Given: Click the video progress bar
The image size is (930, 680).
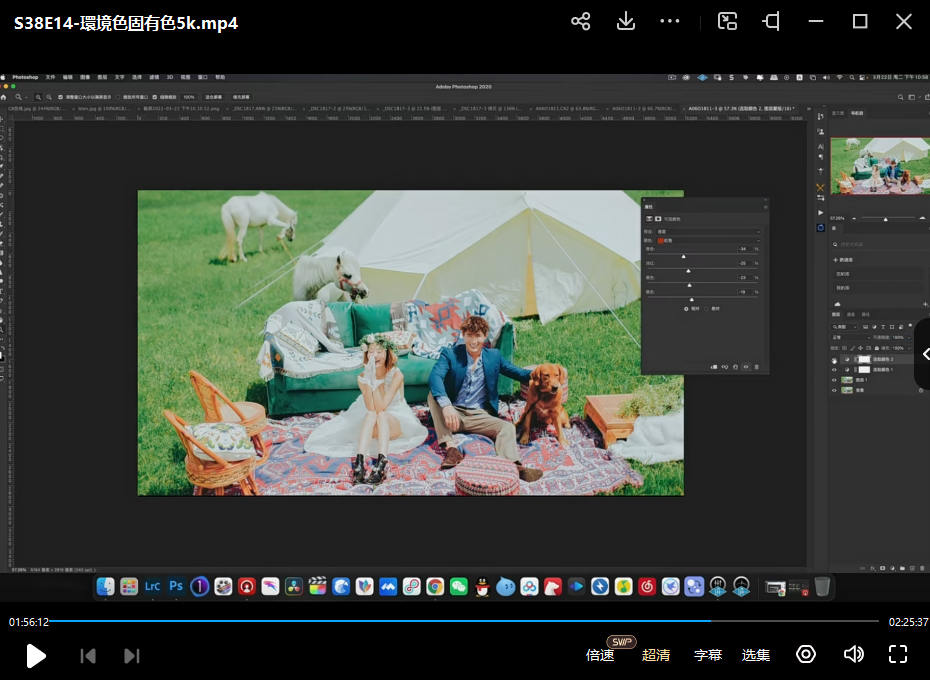Looking at the screenshot, I should coord(400,621).
